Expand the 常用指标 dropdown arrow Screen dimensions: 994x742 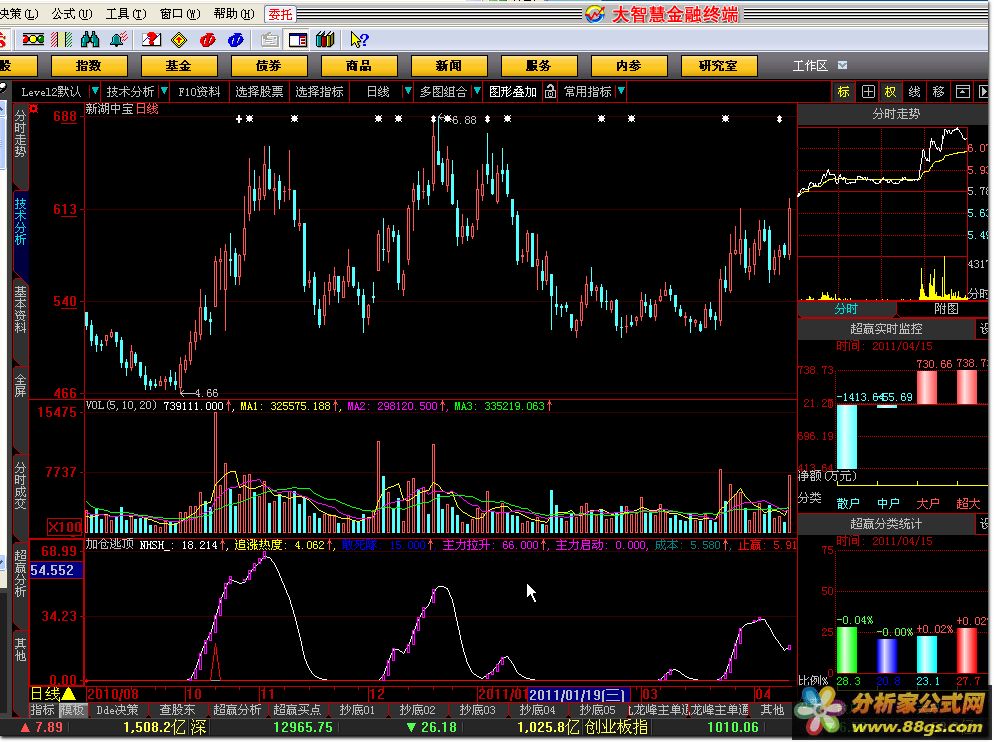(621, 91)
